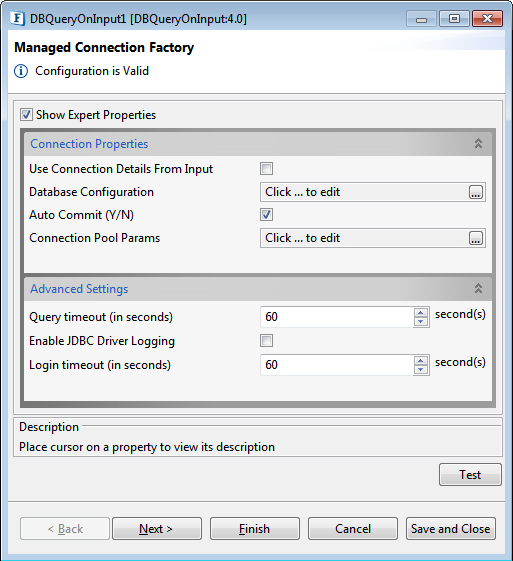The image size is (513, 561).
Task: Open Database Configuration ellipsis editor button
Action: tap(476, 192)
